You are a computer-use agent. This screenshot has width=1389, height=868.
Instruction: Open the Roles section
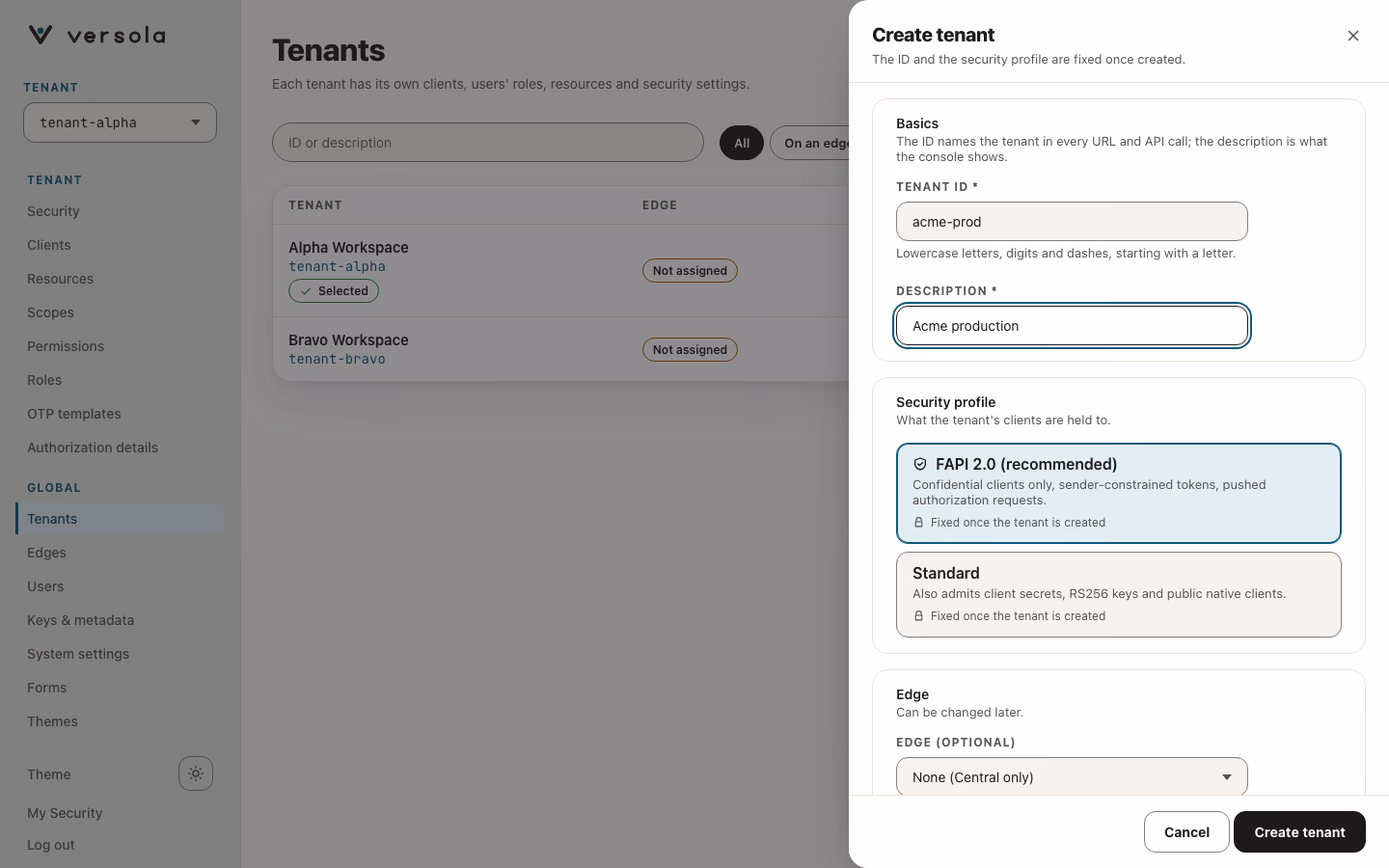click(x=44, y=380)
